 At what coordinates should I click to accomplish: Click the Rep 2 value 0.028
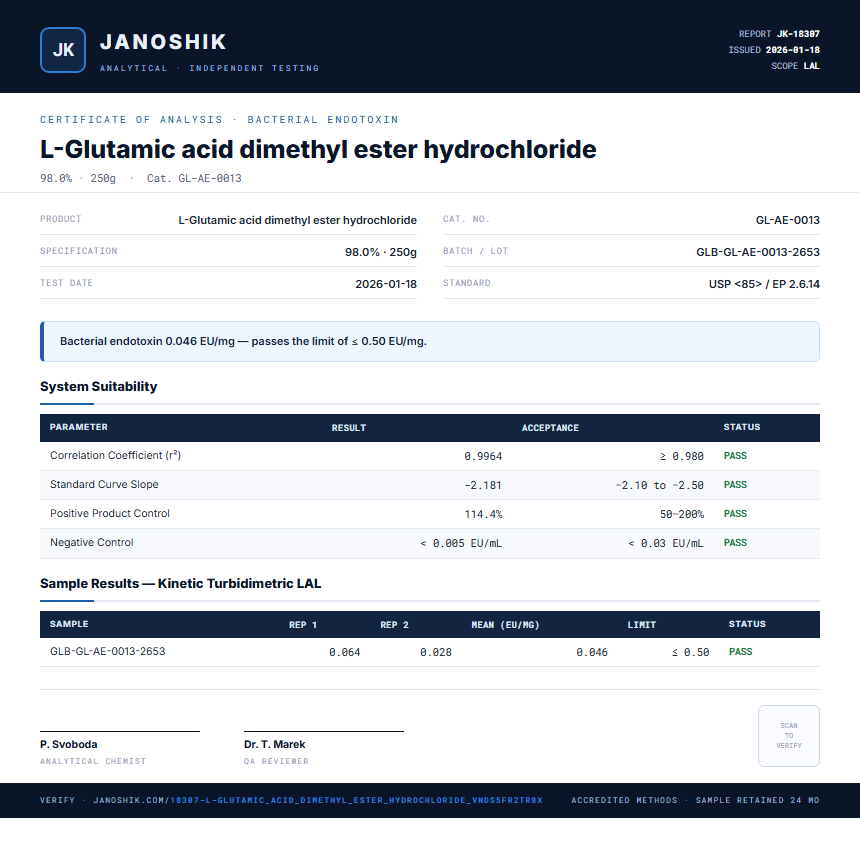coord(436,652)
